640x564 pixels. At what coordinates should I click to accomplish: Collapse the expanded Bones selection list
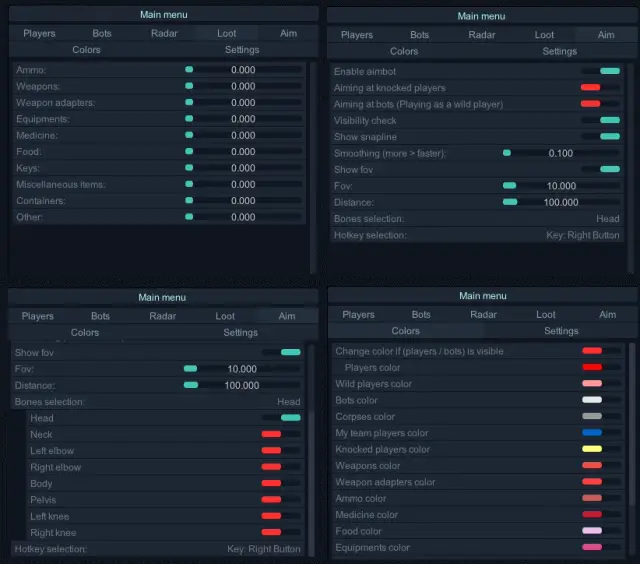coord(157,402)
